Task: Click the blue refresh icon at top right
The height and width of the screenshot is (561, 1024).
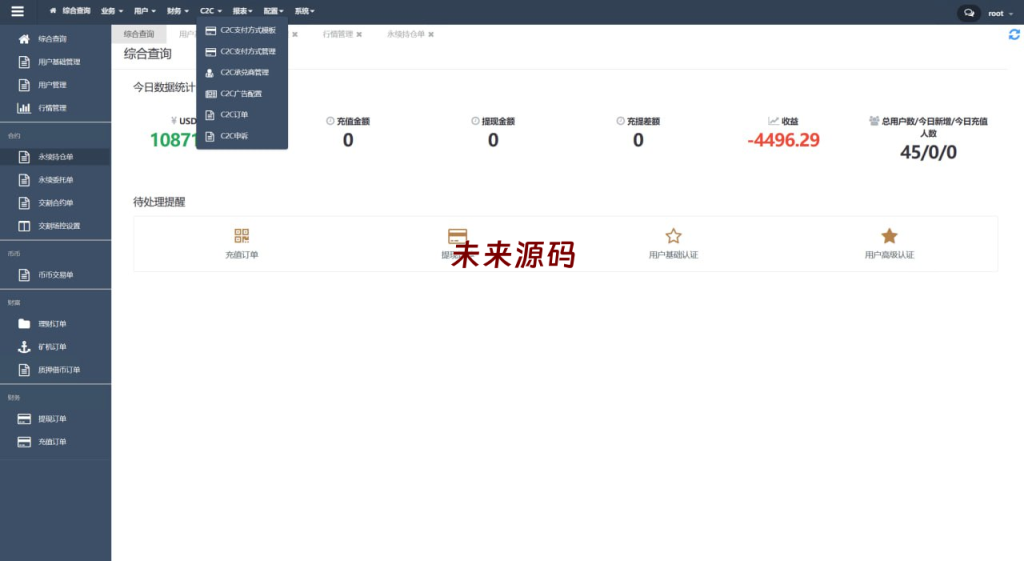Action: click(1014, 35)
